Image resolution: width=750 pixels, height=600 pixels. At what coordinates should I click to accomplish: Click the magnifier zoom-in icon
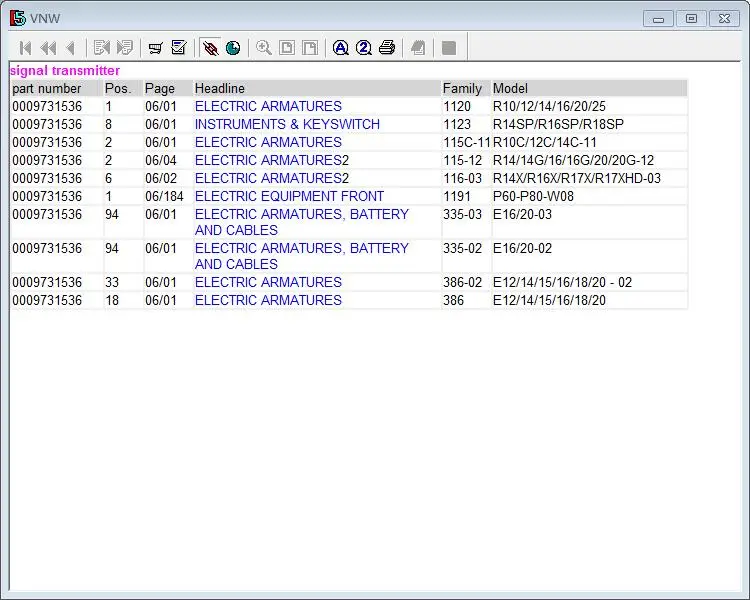click(x=264, y=48)
